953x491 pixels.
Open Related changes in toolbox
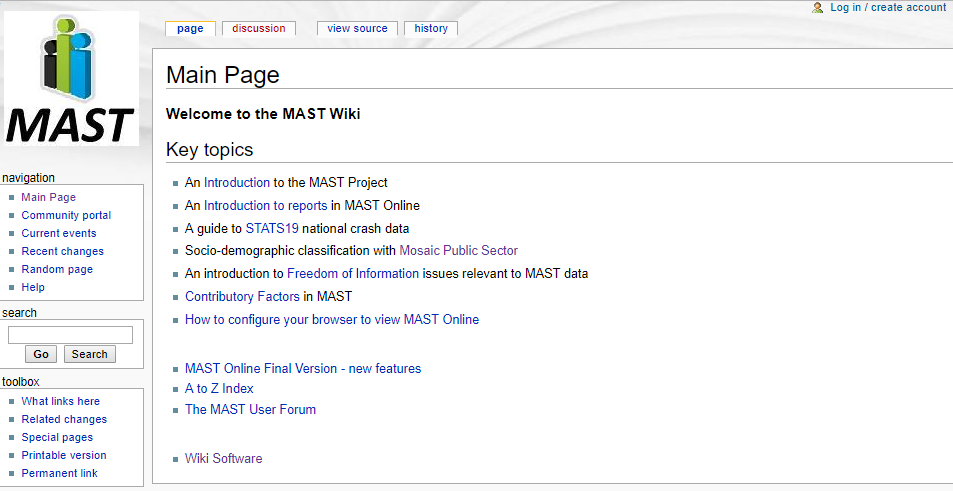pyautogui.click(x=64, y=419)
